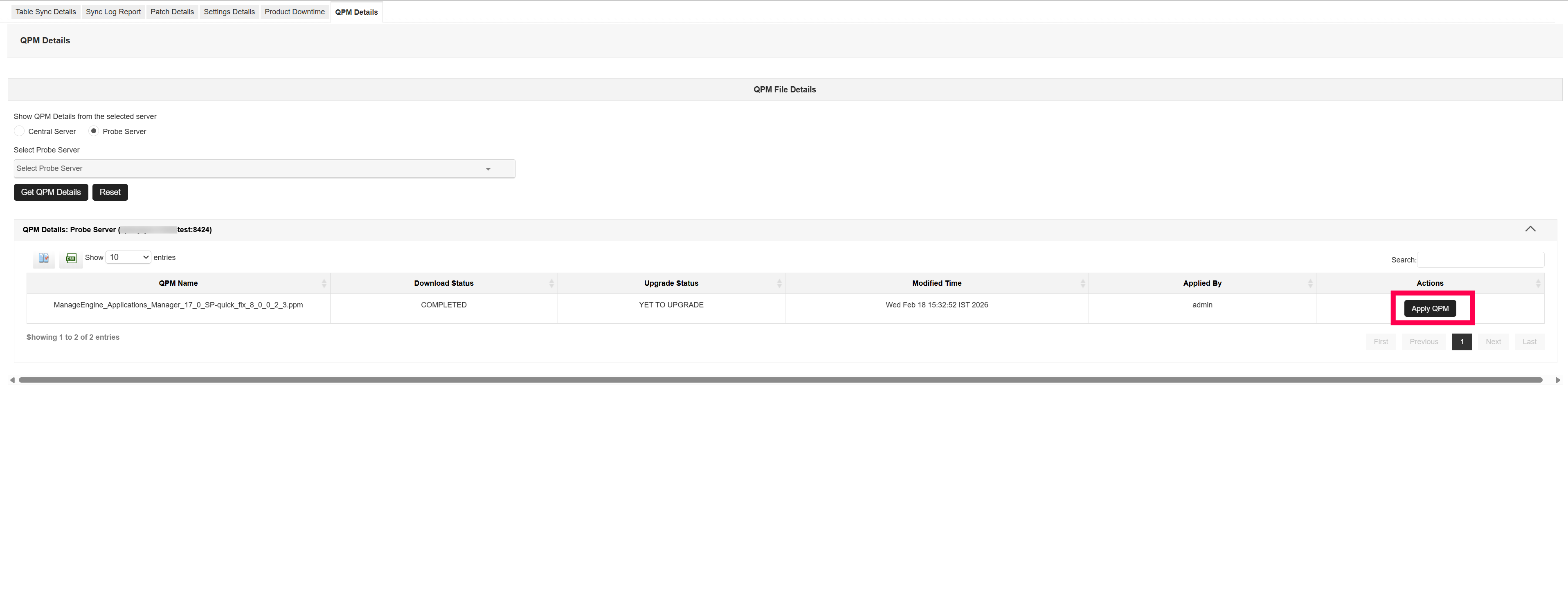Image resolution: width=1568 pixels, height=596 pixels.
Task: Sort by Modified Time column arrows
Action: 1082,283
